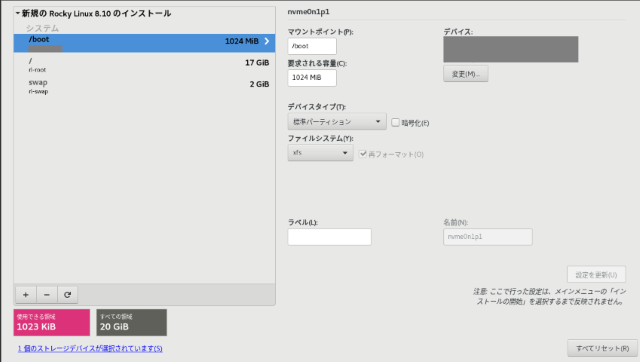640x362 pixels.
Task: Click the gray 20 GiB total space box
Action: 131,322
